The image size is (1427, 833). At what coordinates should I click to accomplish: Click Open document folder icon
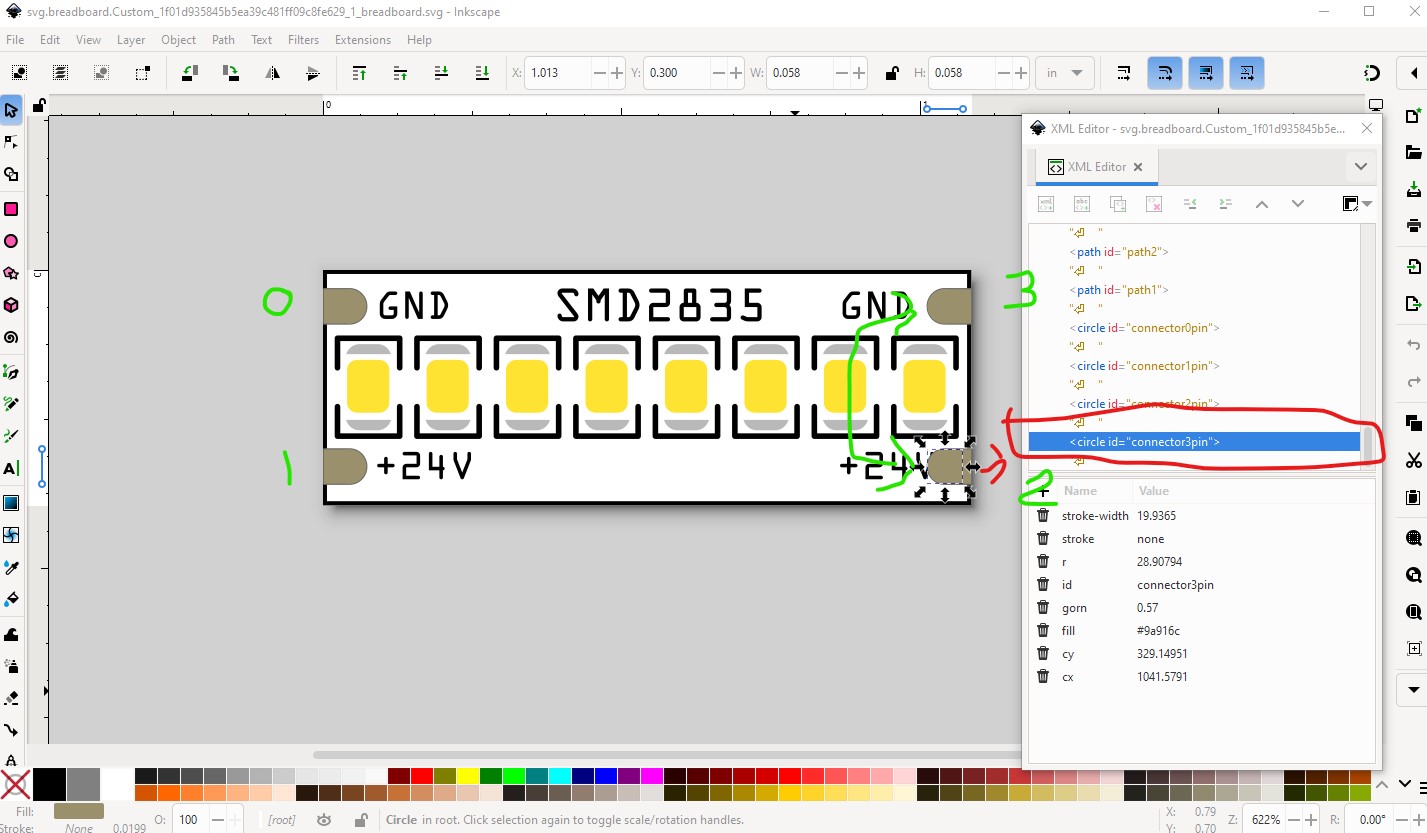coord(1413,152)
